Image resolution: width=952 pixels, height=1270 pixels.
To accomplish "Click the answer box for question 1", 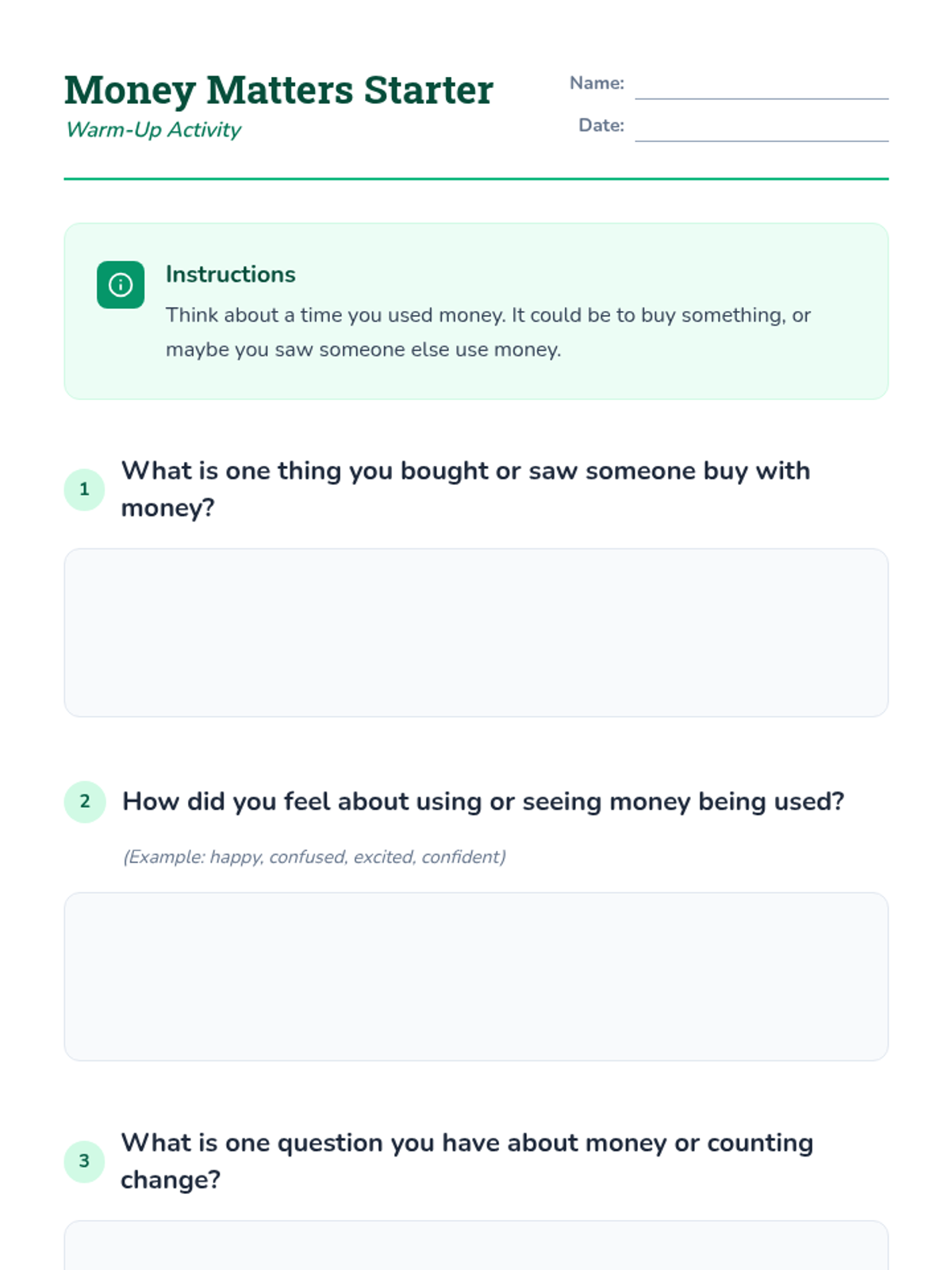I will click(x=476, y=633).
